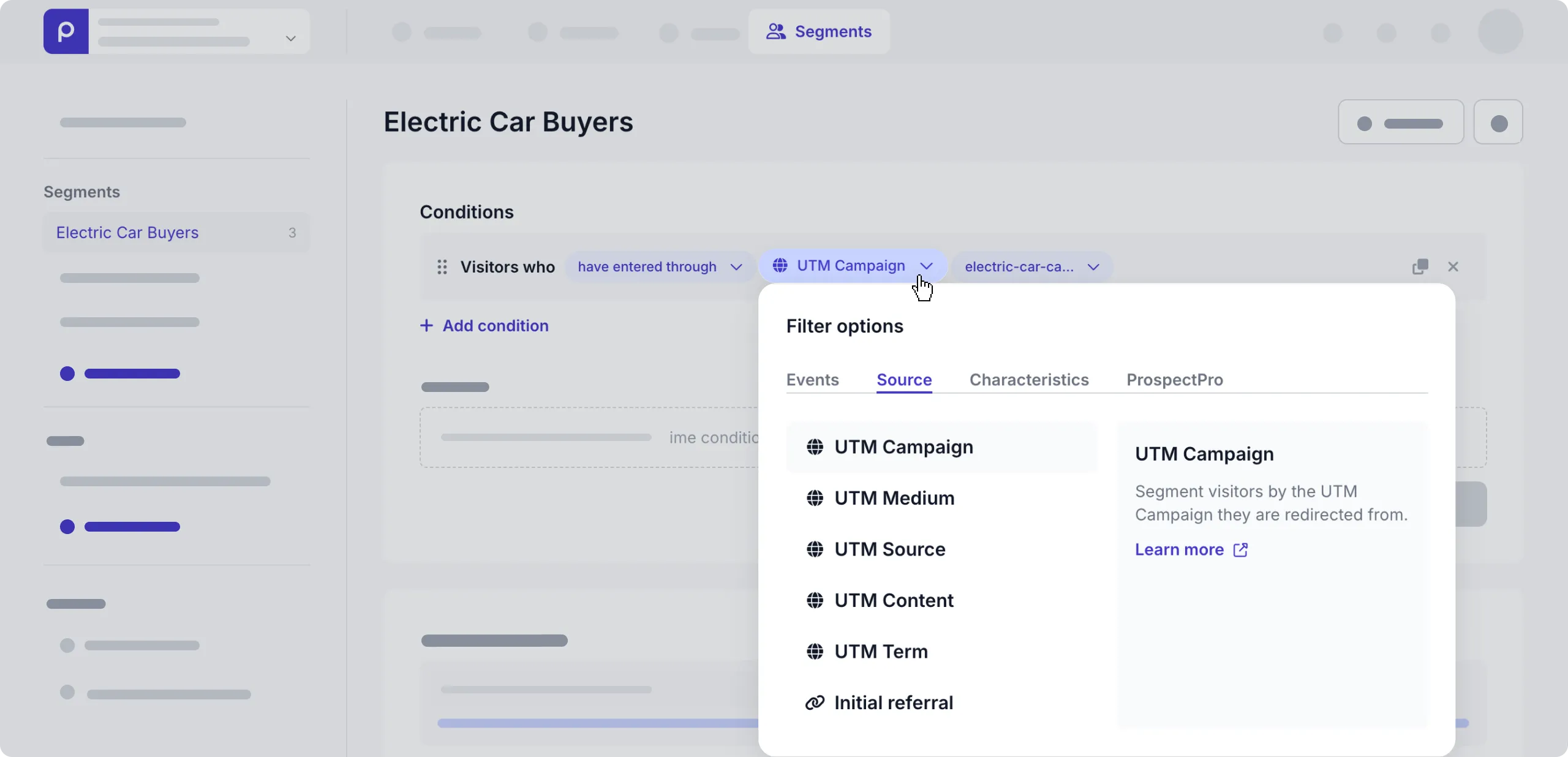Open the electric-car-ca... value dropdown

pyautogui.click(x=1031, y=267)
